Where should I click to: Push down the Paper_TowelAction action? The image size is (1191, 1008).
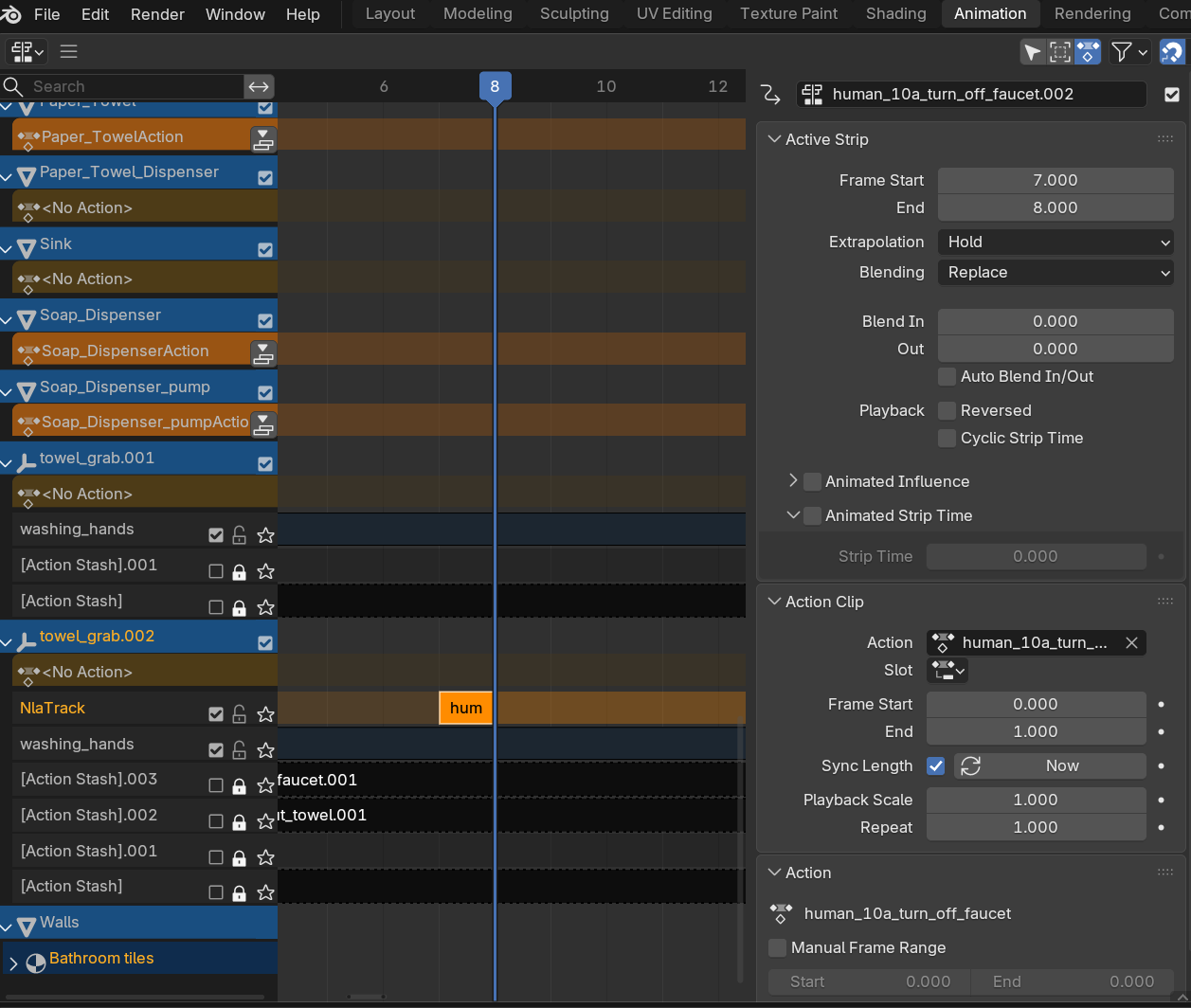click(263, 140)
